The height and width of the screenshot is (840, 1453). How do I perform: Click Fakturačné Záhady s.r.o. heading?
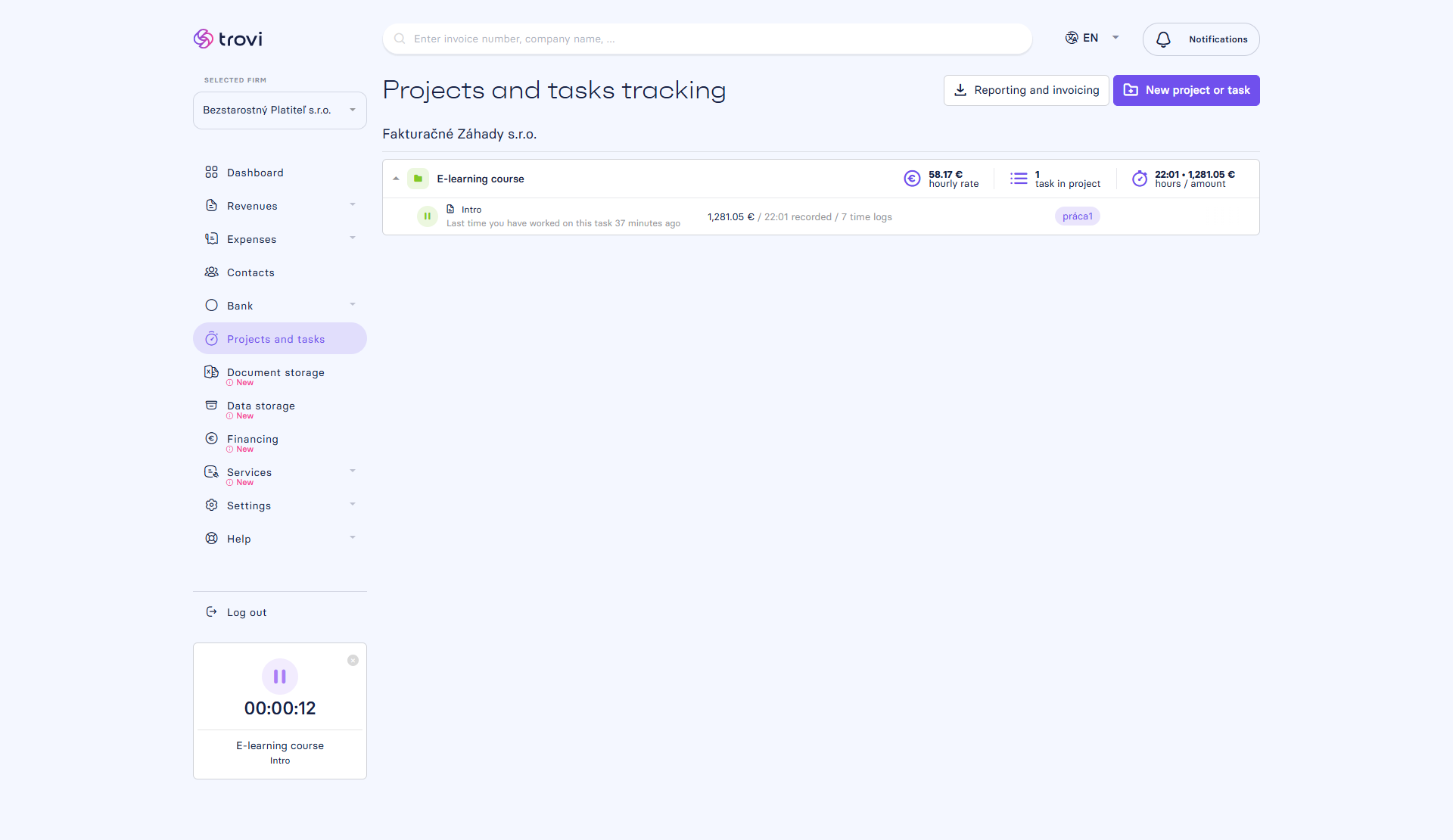pyautogui.click(x=459, y=134)
